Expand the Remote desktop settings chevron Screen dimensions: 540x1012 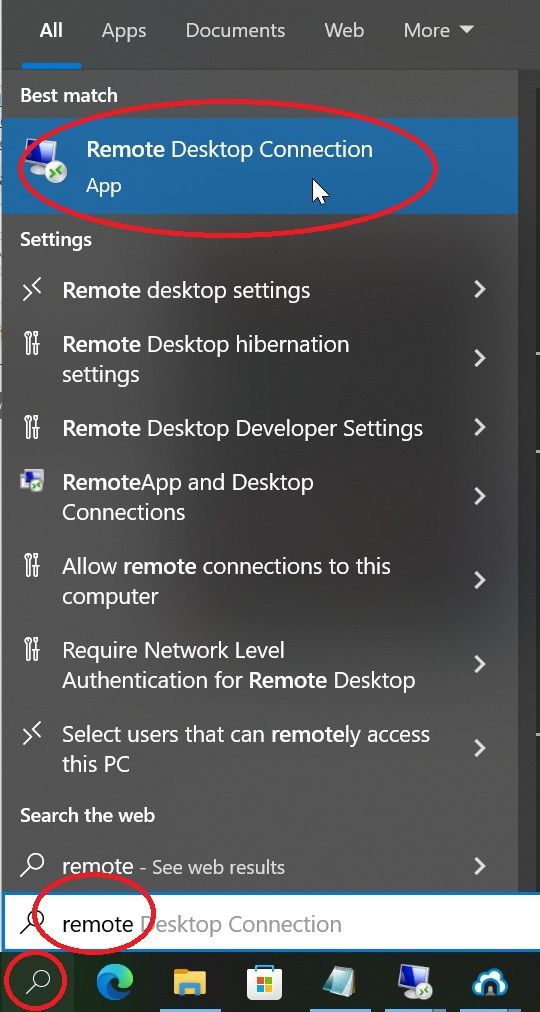(x=479, y=289)
